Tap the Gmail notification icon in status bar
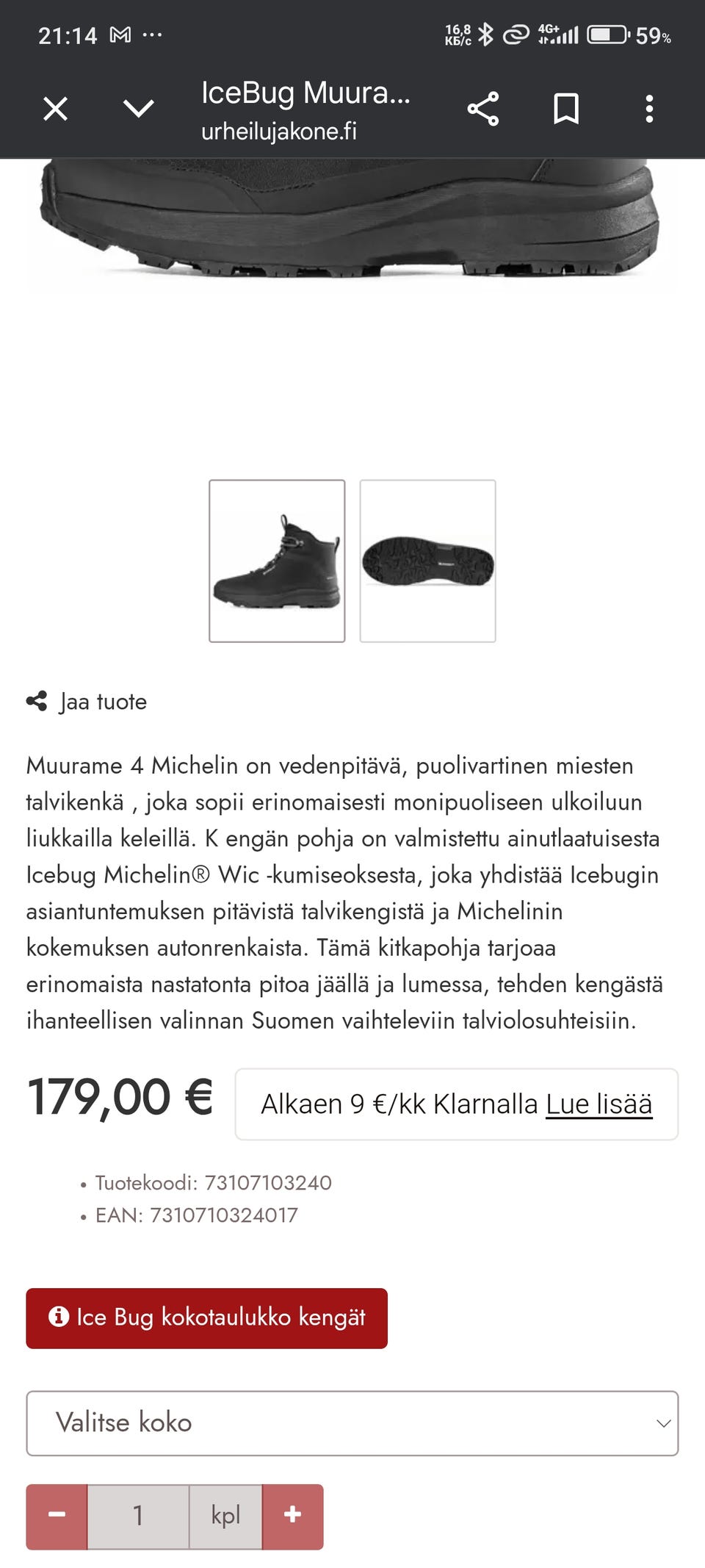 tap(120, 35)
